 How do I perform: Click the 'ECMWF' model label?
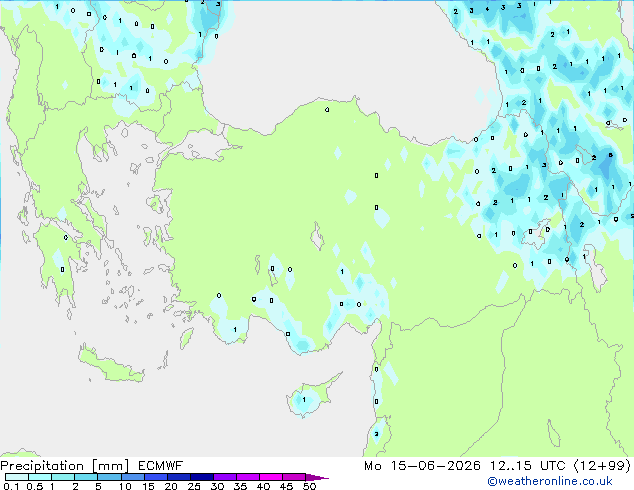[161, 466]
